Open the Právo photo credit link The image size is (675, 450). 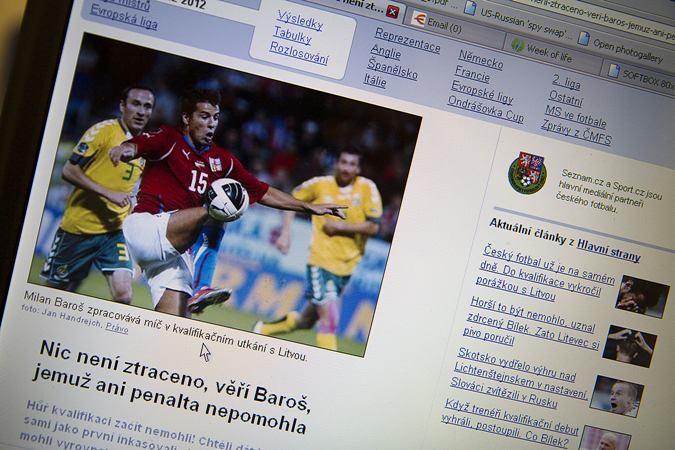pyautogui.click(x=117, y=328)
